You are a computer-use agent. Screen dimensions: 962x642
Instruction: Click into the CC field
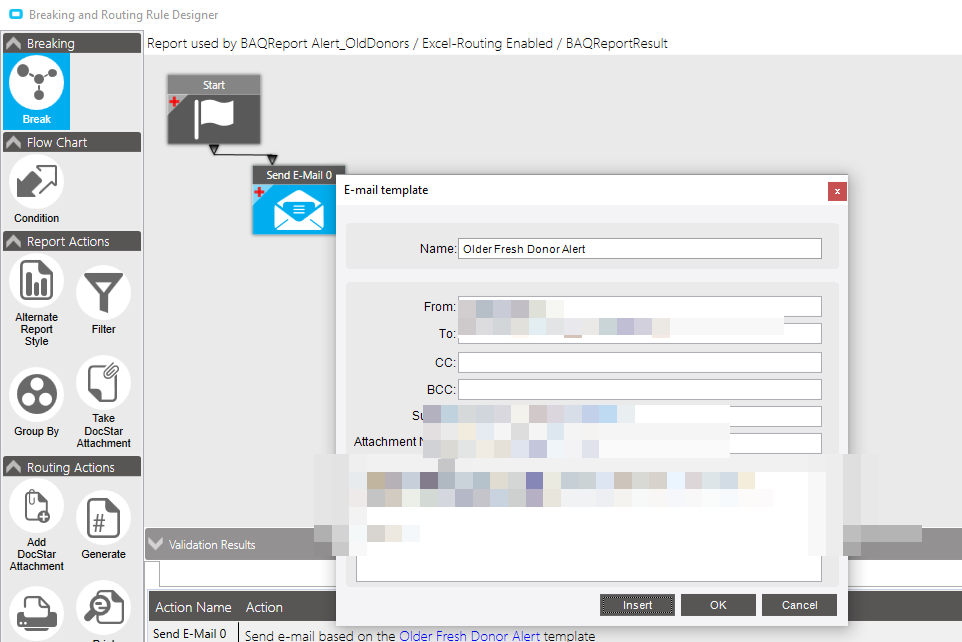coord(639,363)
